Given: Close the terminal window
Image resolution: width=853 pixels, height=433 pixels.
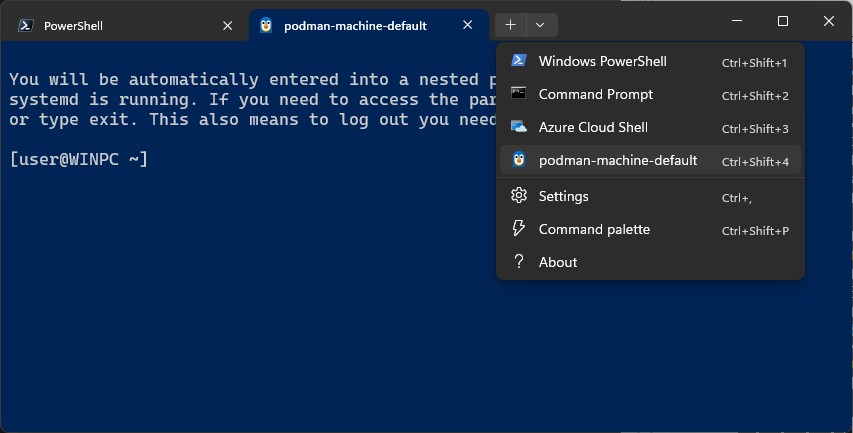Looking at the screenshot, I should tap(829, 21).
